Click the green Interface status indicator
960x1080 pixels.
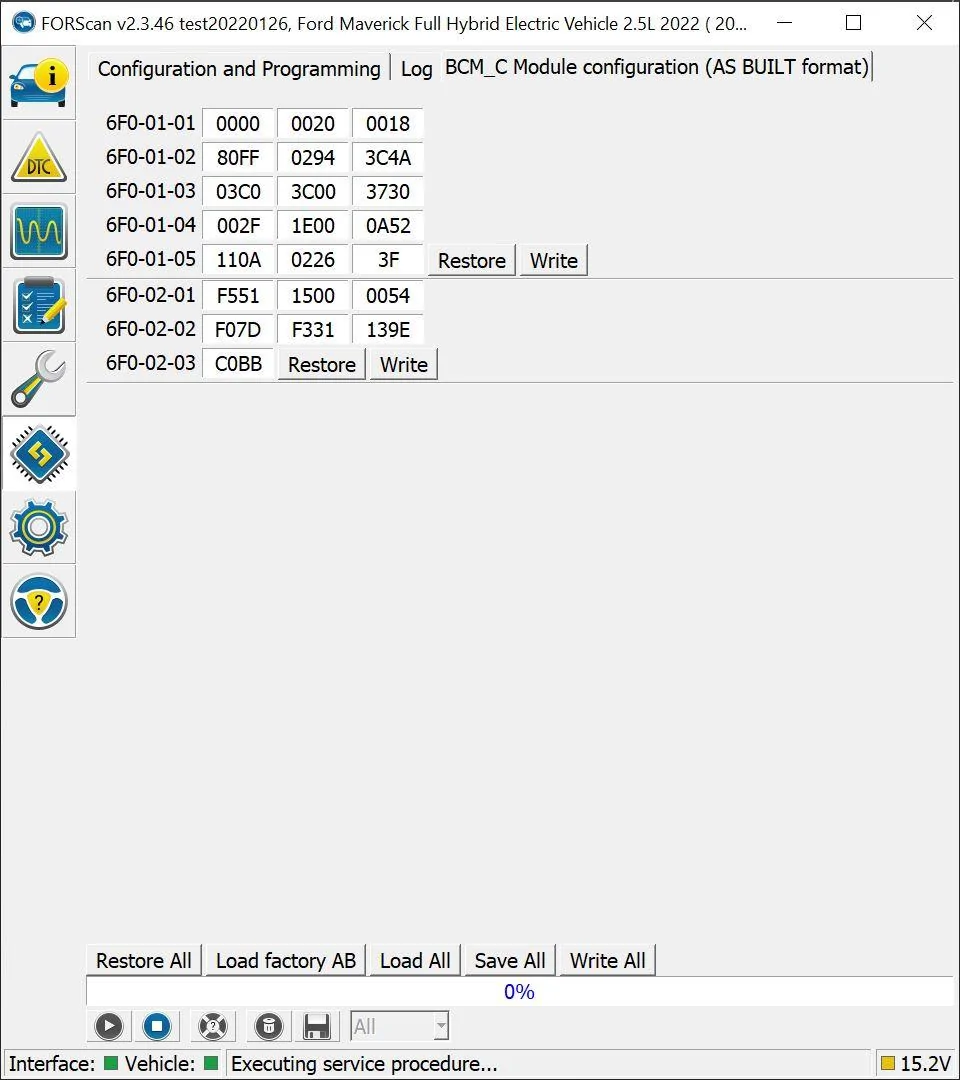tap(110, 1063)
